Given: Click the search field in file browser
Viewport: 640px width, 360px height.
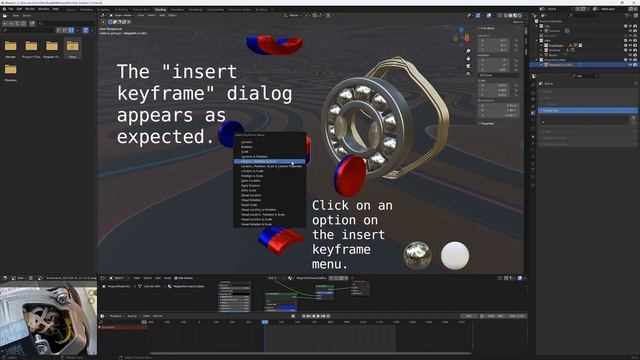Looking at the screenshot, I should tap(29, 30).
